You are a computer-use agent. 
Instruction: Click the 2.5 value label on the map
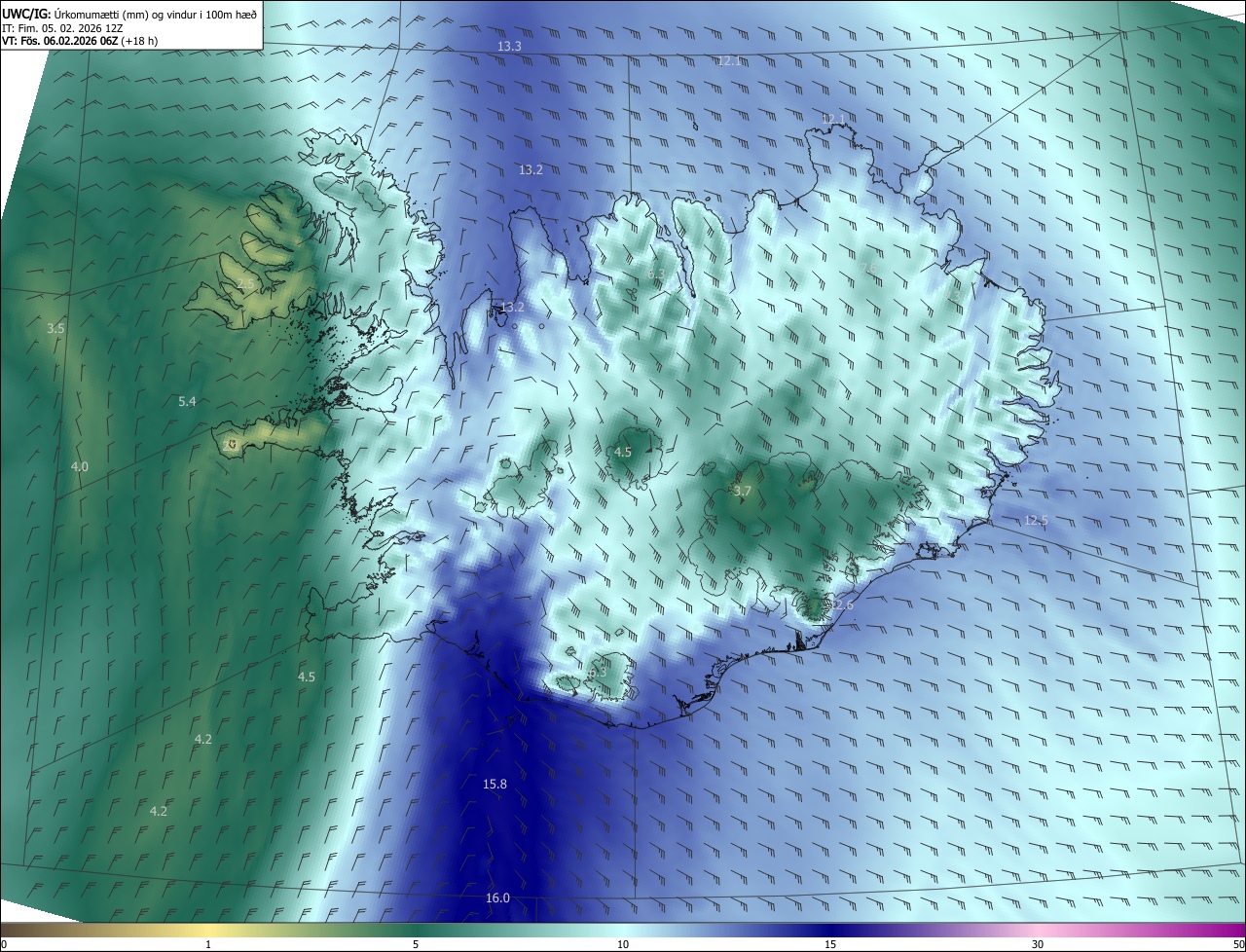245,284
